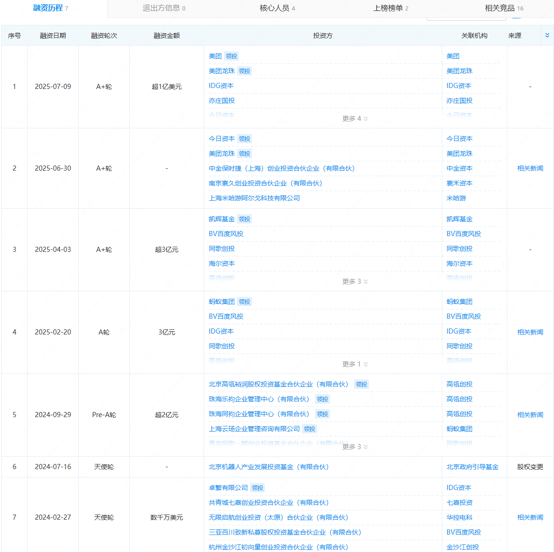Open 相关新闻 link for the 2025-02-20 round

pos(530,332)
